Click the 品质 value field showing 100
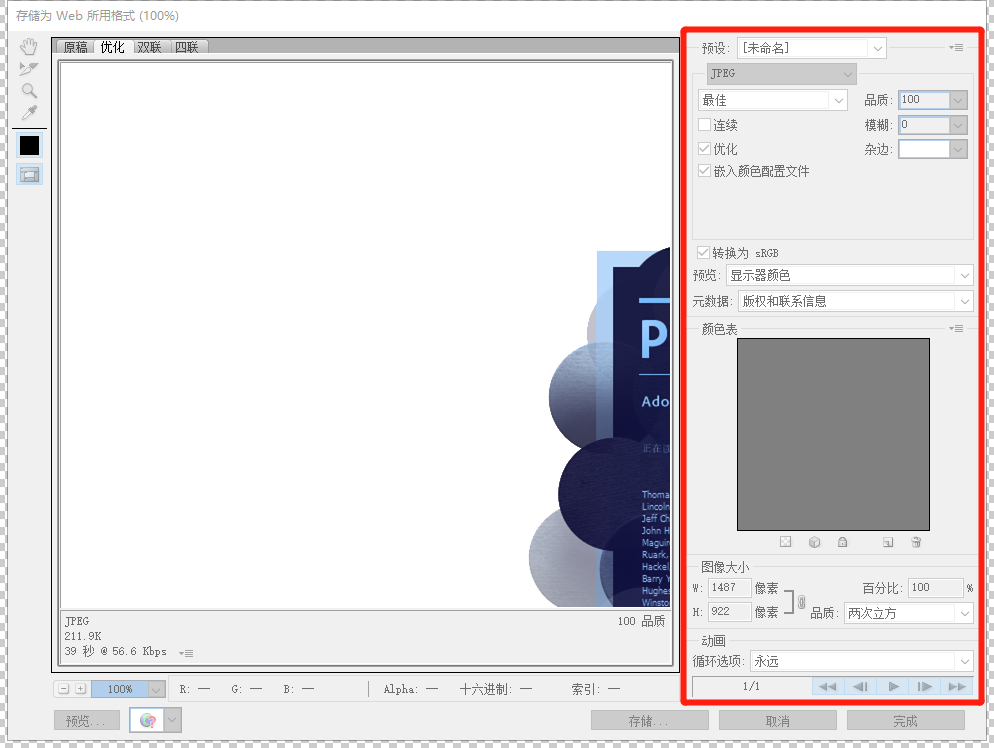Screen dimensions: 994x748 tap(924, 100)
